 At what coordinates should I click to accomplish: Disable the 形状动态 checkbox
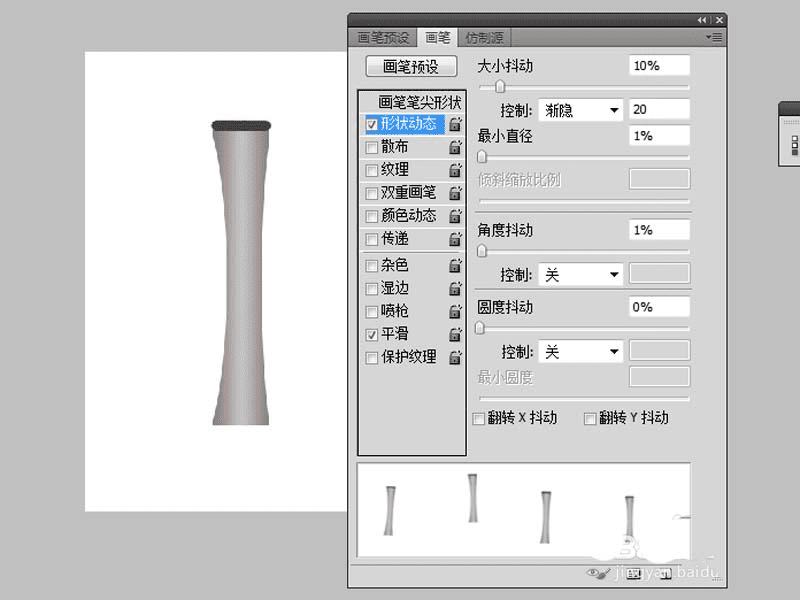point(372,124)
